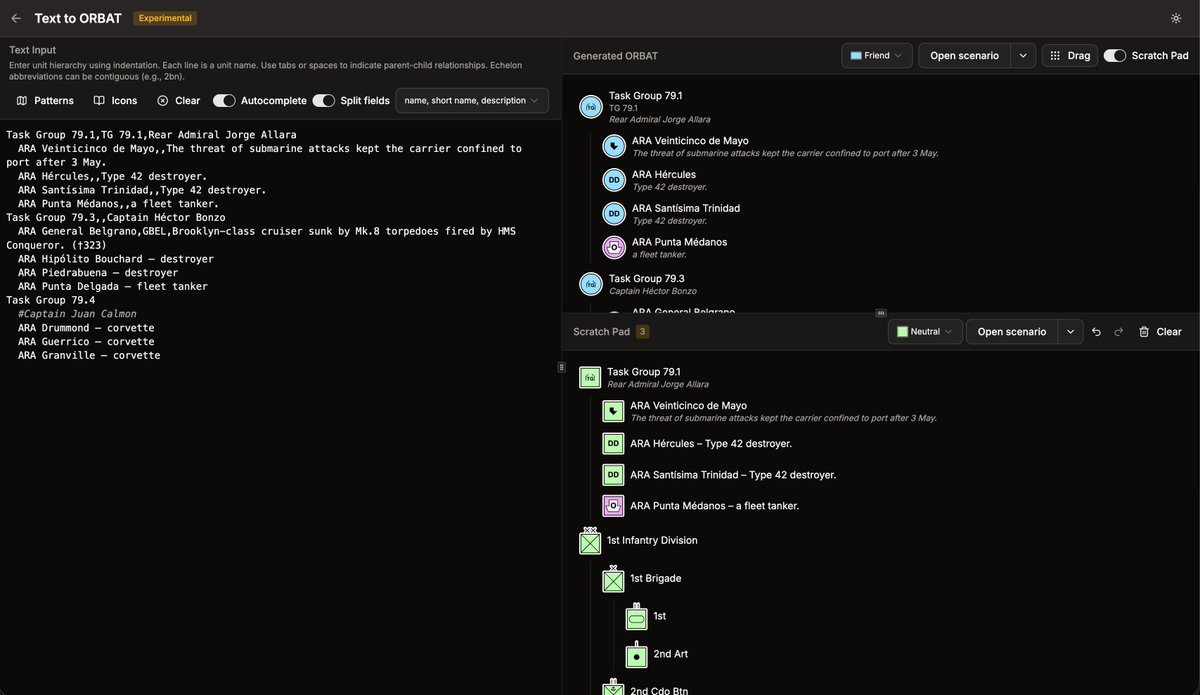1200x695 pixels.
Task: Open the name, short name, description dropdown
Action: [472, 100]
